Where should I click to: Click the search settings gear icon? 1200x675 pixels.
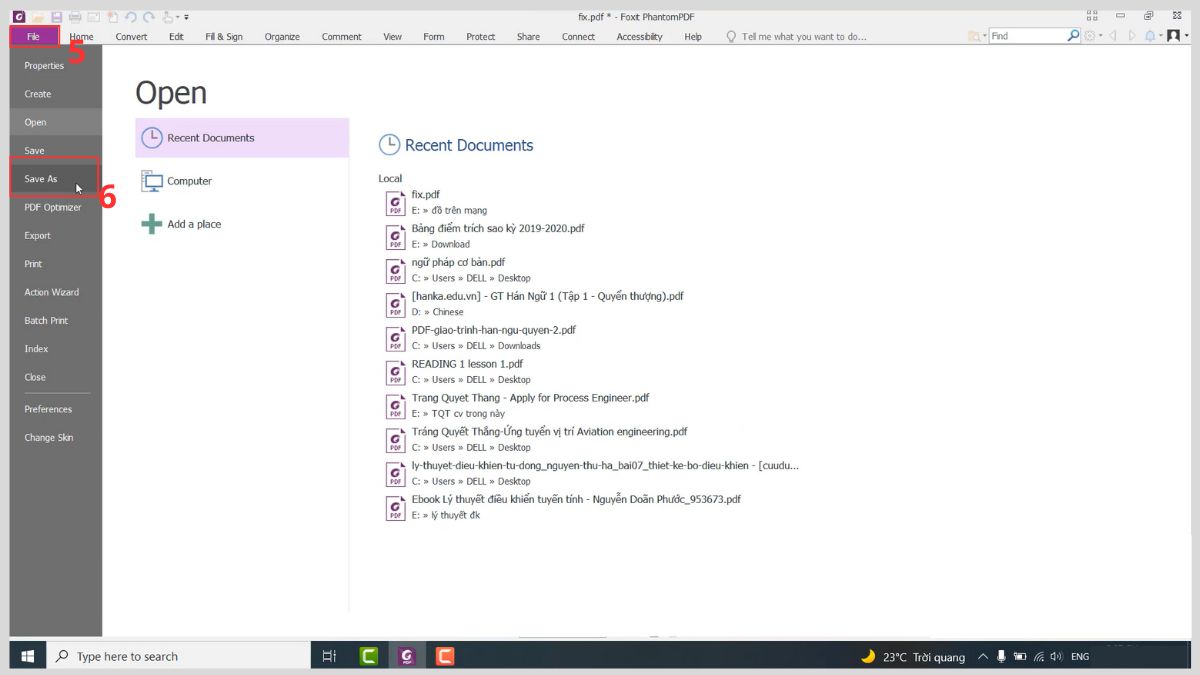(x=1090, y=36)
